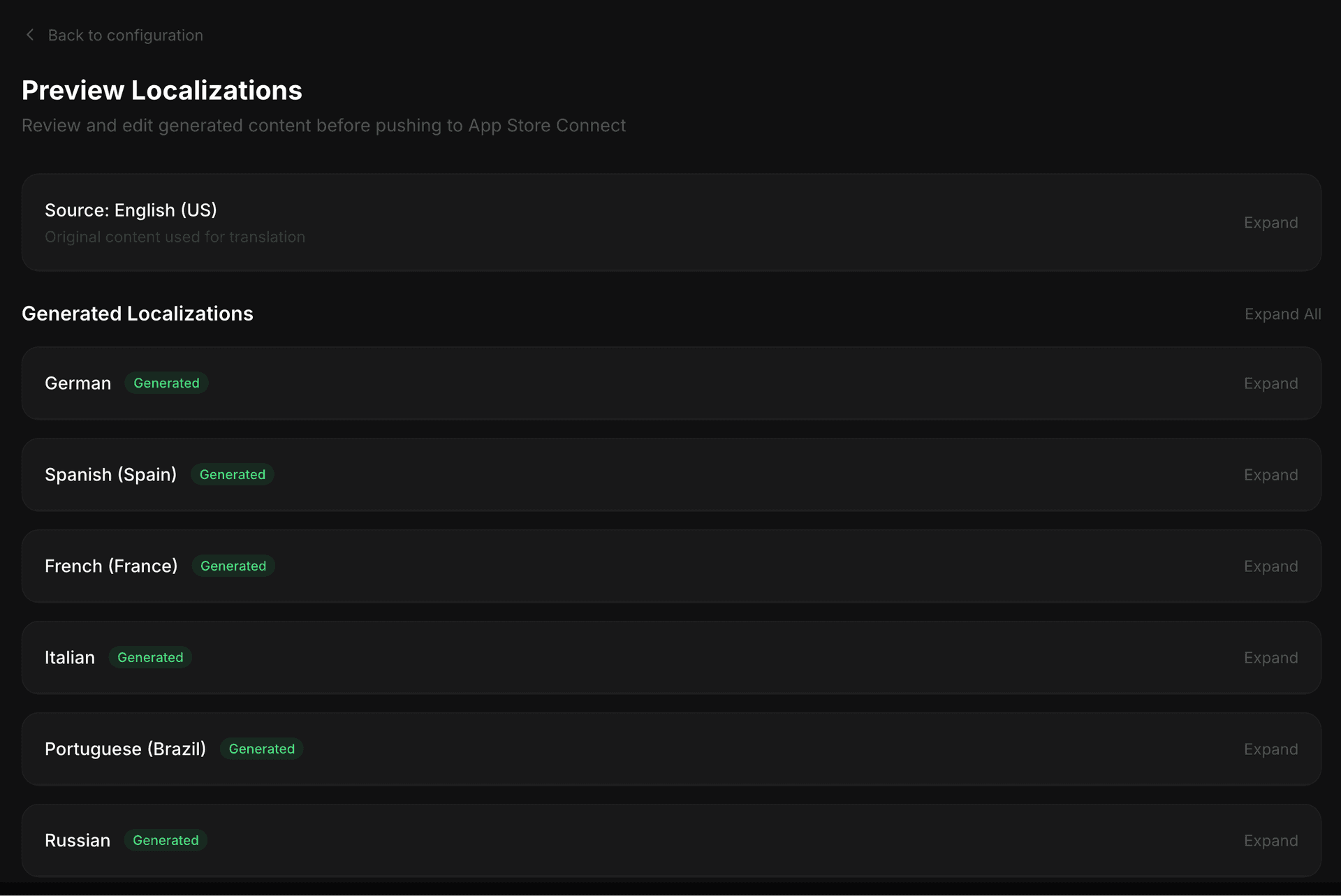
Task: Select the Portuguese (Brazil) row title
Action: 125,749
